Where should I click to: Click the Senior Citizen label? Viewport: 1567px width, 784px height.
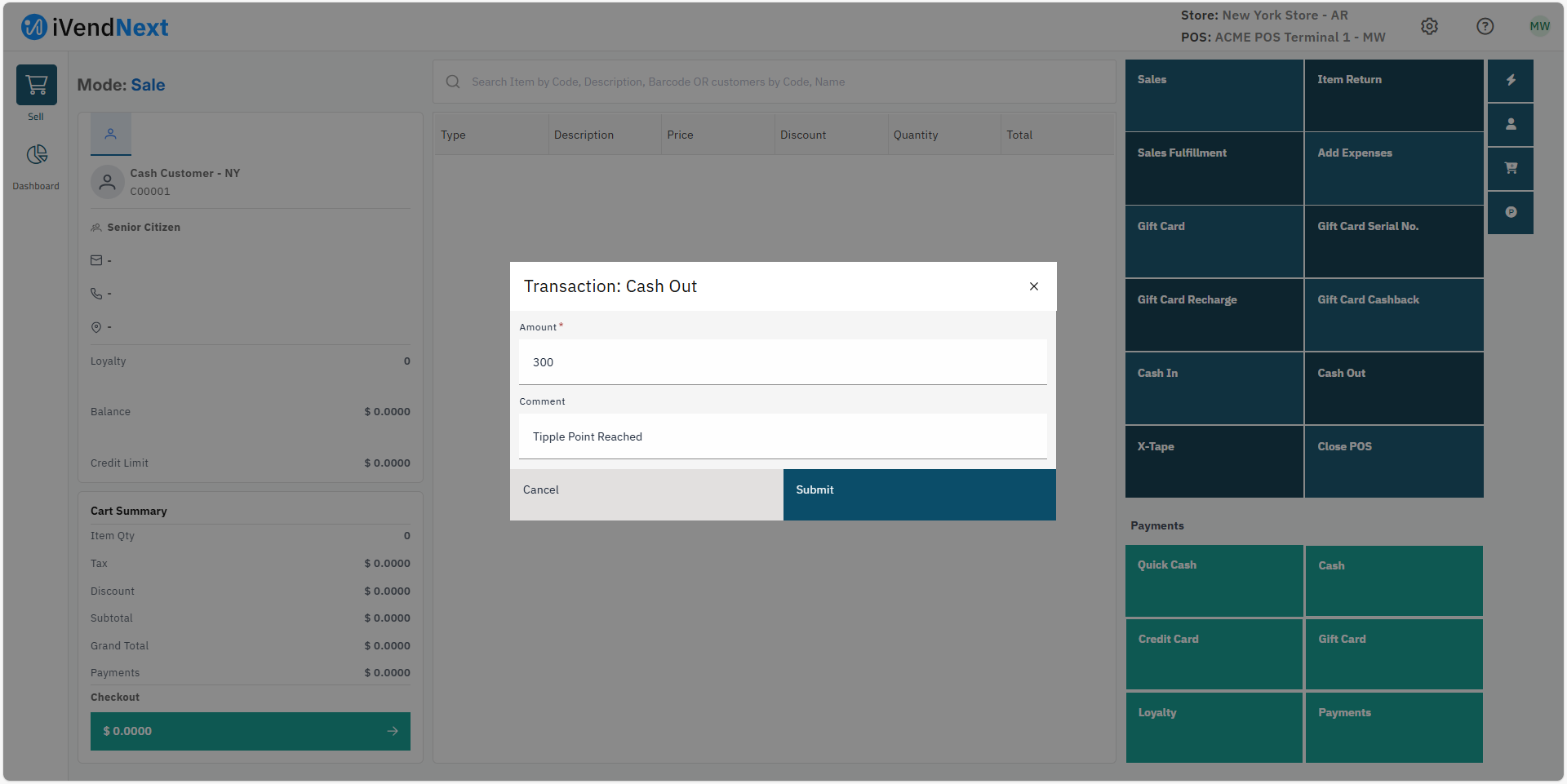tap(144, 228)
